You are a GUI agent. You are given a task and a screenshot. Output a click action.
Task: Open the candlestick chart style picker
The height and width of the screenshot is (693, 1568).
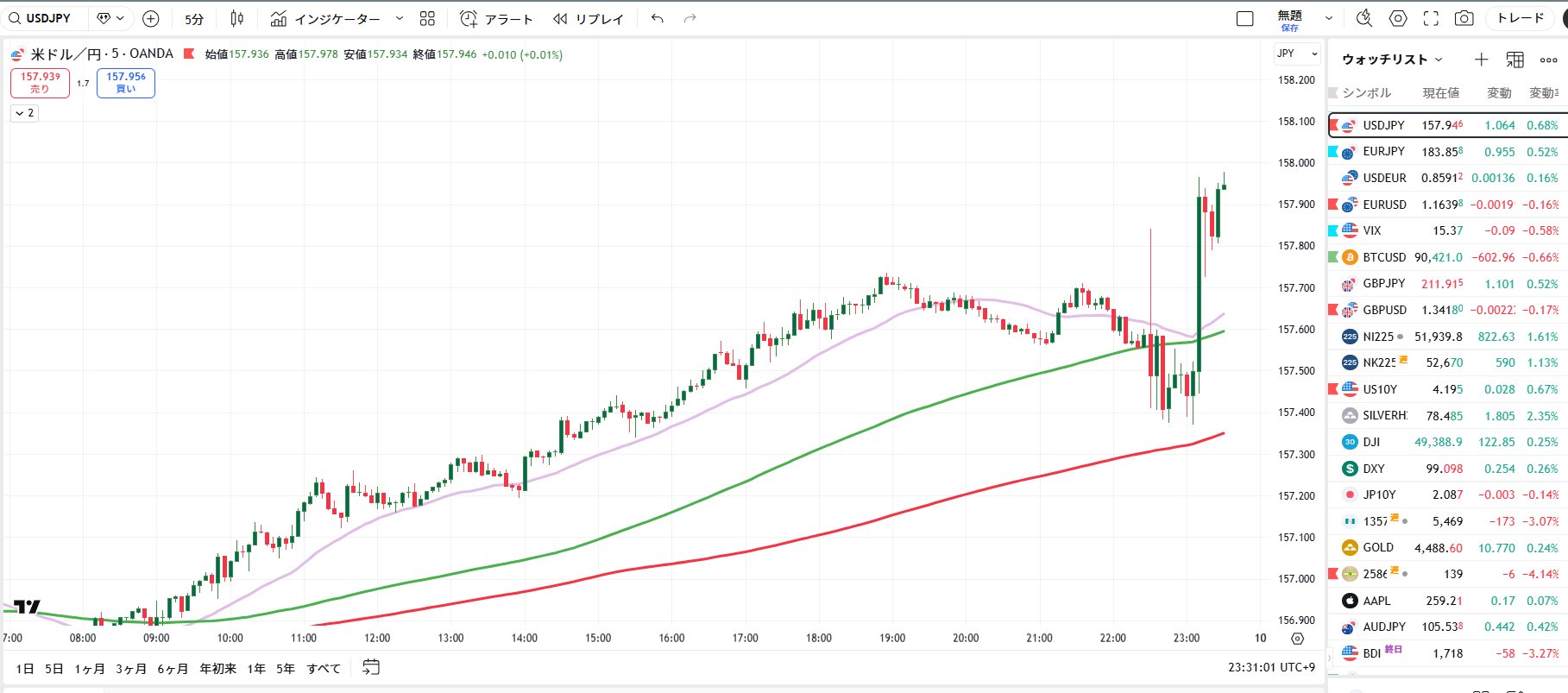237,18
